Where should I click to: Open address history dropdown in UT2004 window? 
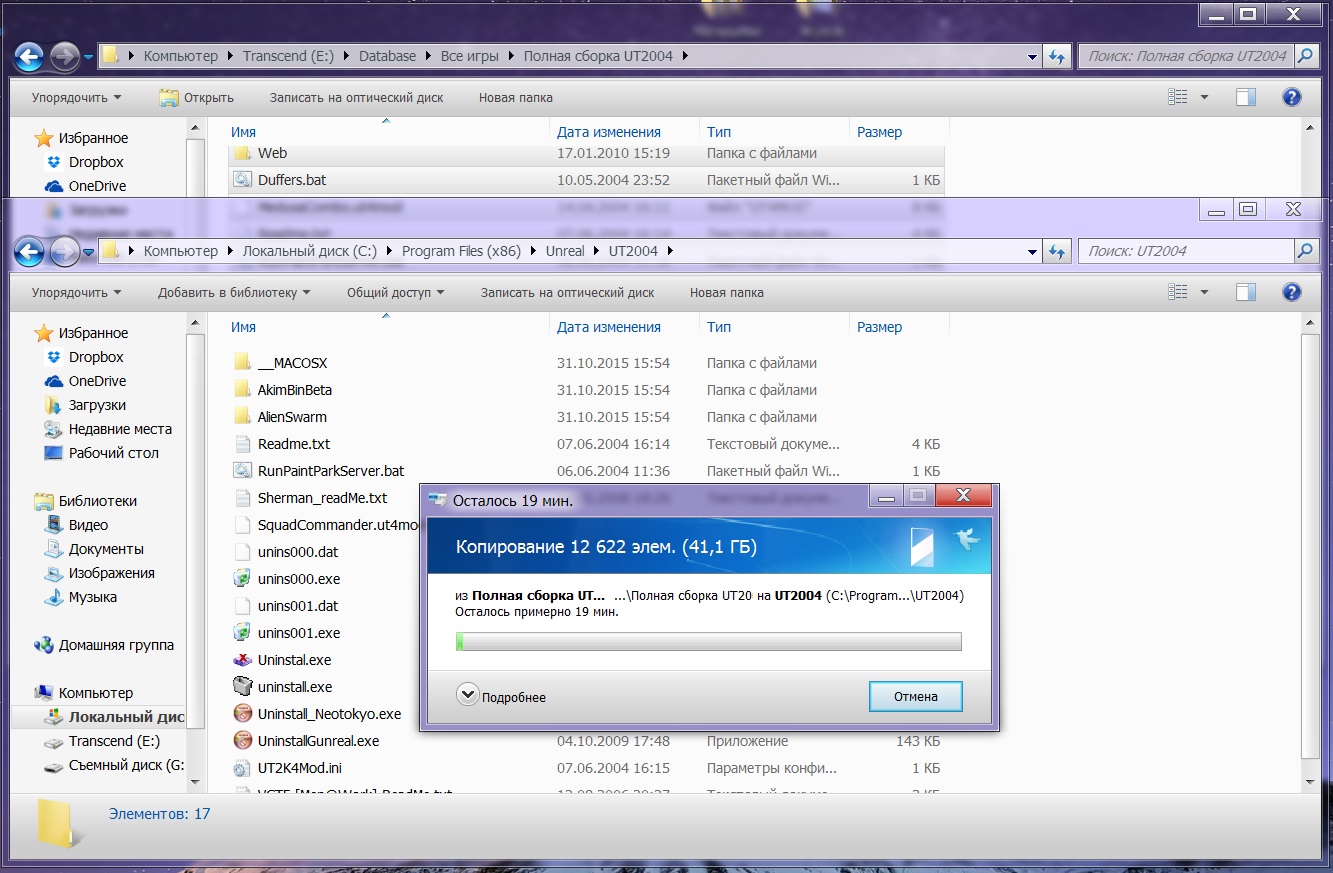[x=1033, y=252]
